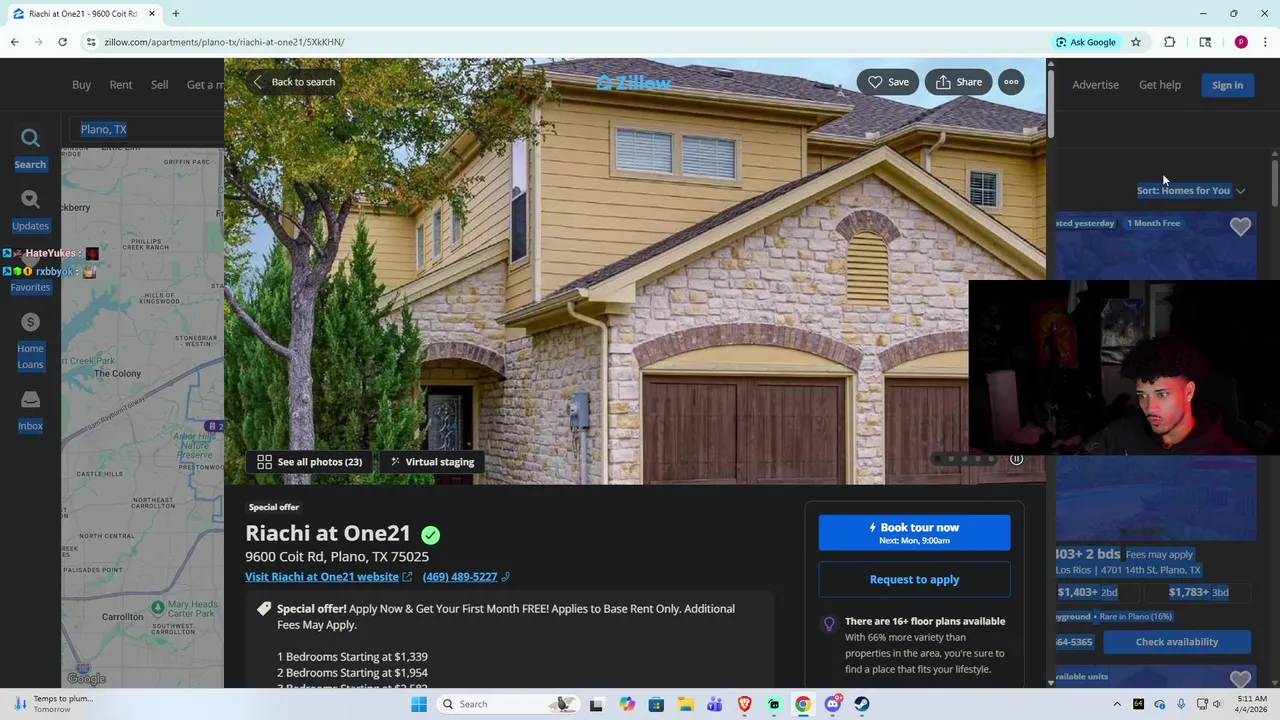Open Brave browser from the taskbar
This screenshot has width=1280, height=720.
pyautogui.click(x=744, y=704)
